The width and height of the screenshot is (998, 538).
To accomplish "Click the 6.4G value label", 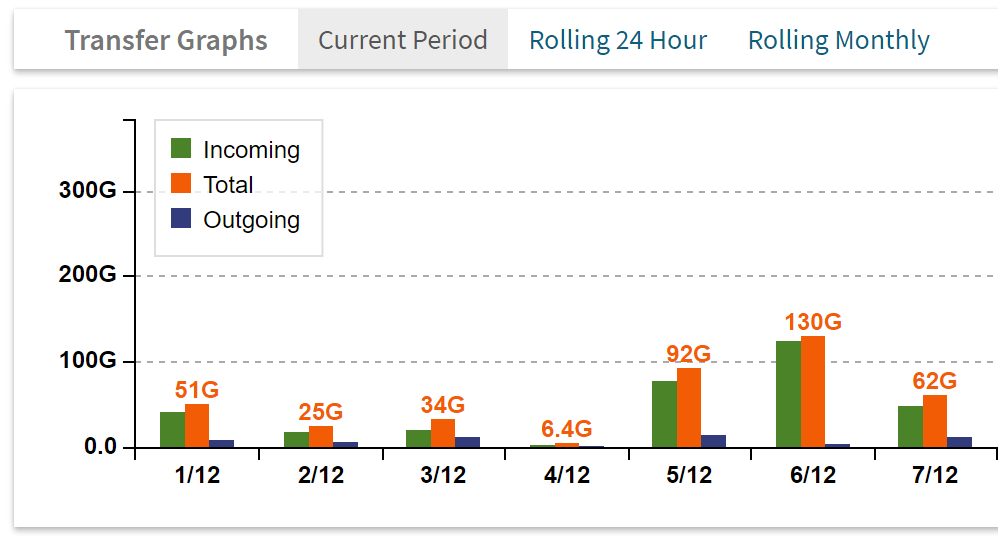I will coord(567,430).
